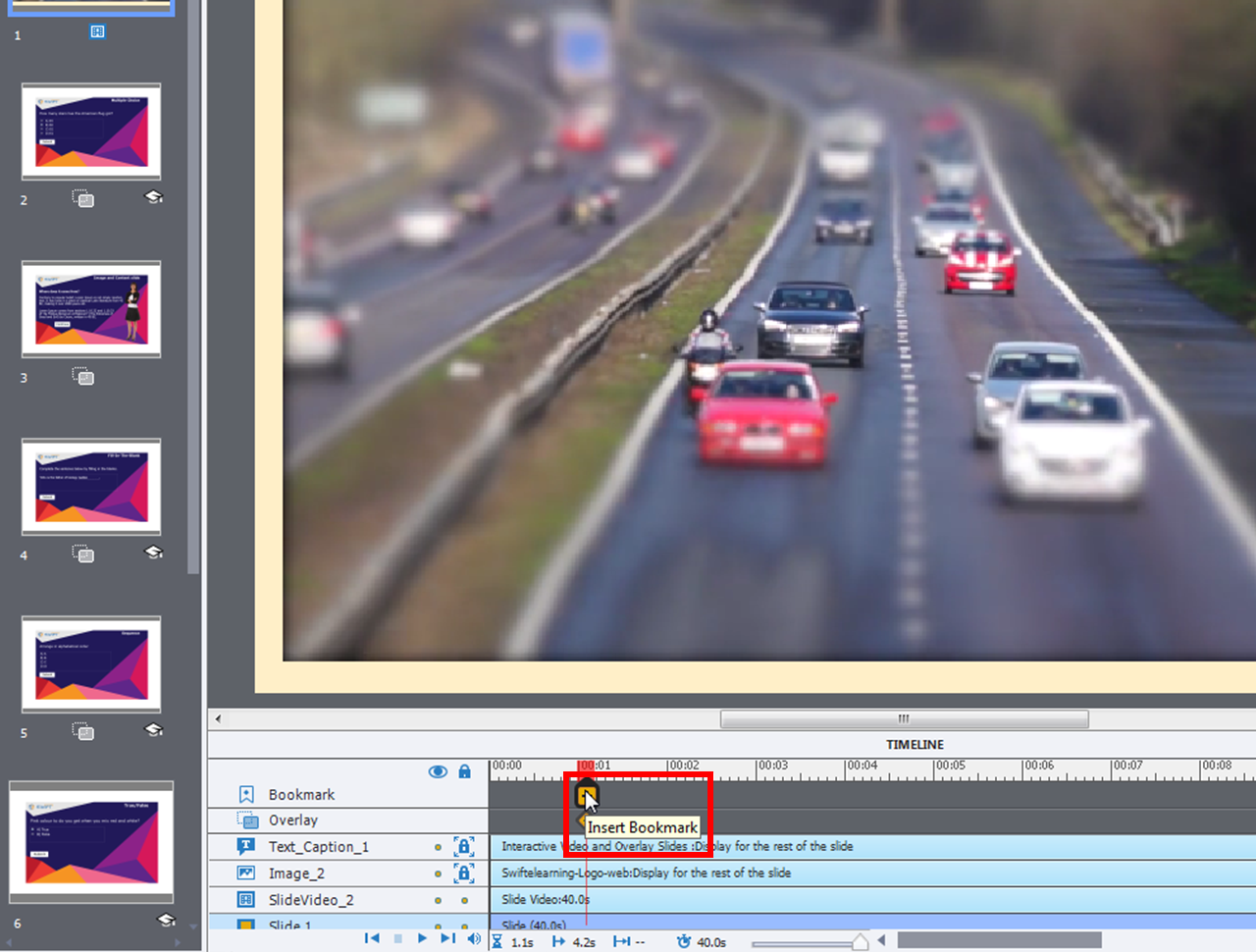Select the Overlay row in the timeline

292,820
